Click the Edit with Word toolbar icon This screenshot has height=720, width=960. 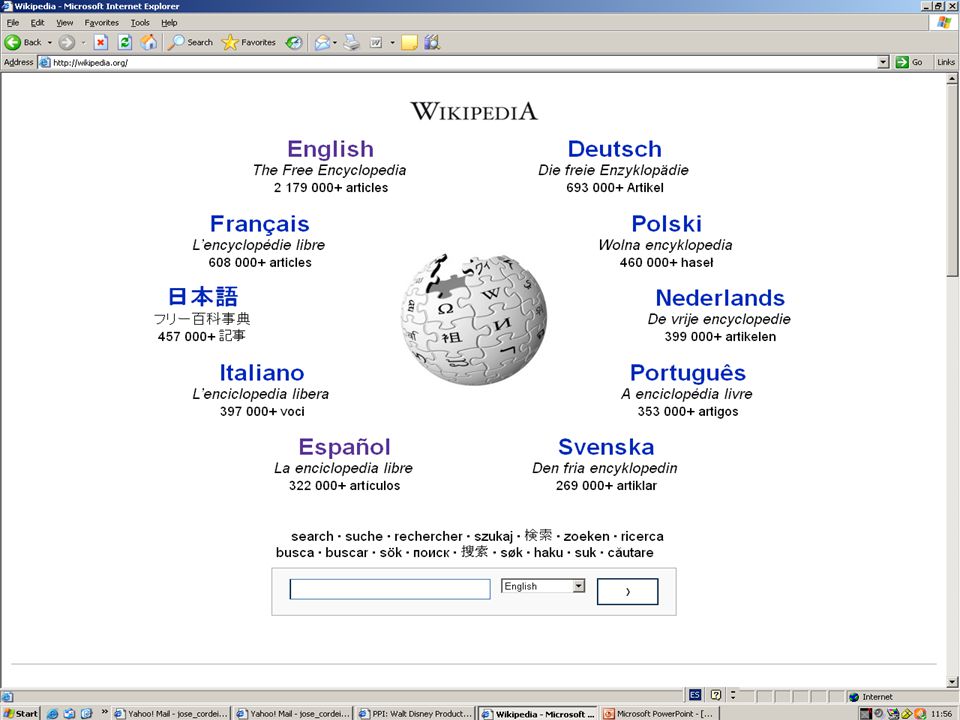[376, 42]
